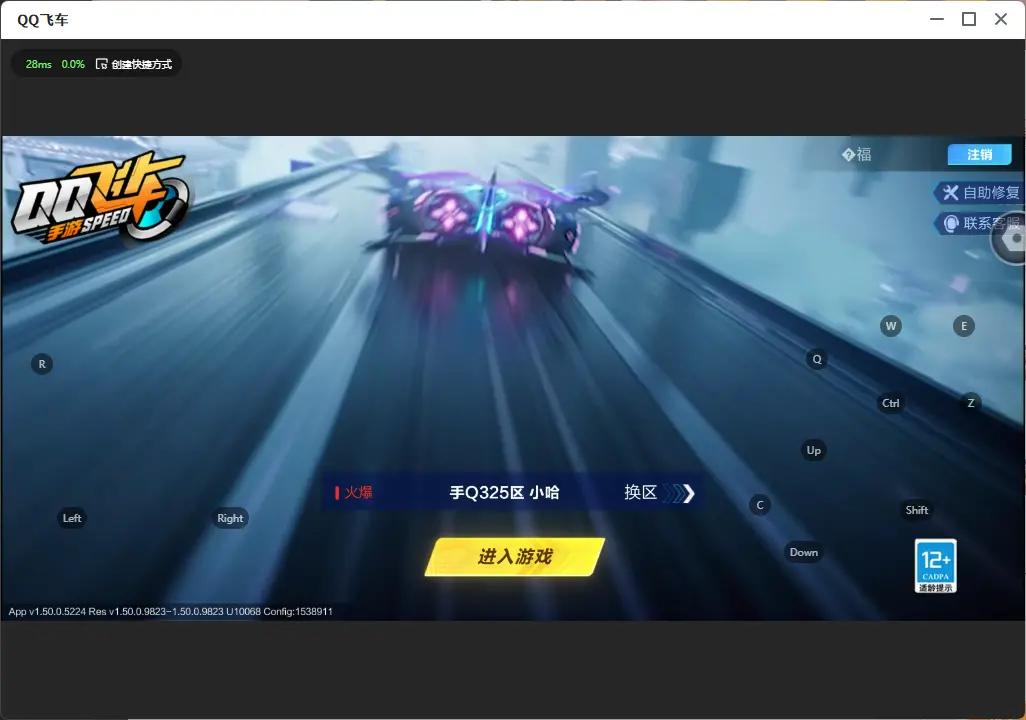Click the 福 account name text
Image resolution: width=1026 pixels, height=720 pixels.
point(857,154)
